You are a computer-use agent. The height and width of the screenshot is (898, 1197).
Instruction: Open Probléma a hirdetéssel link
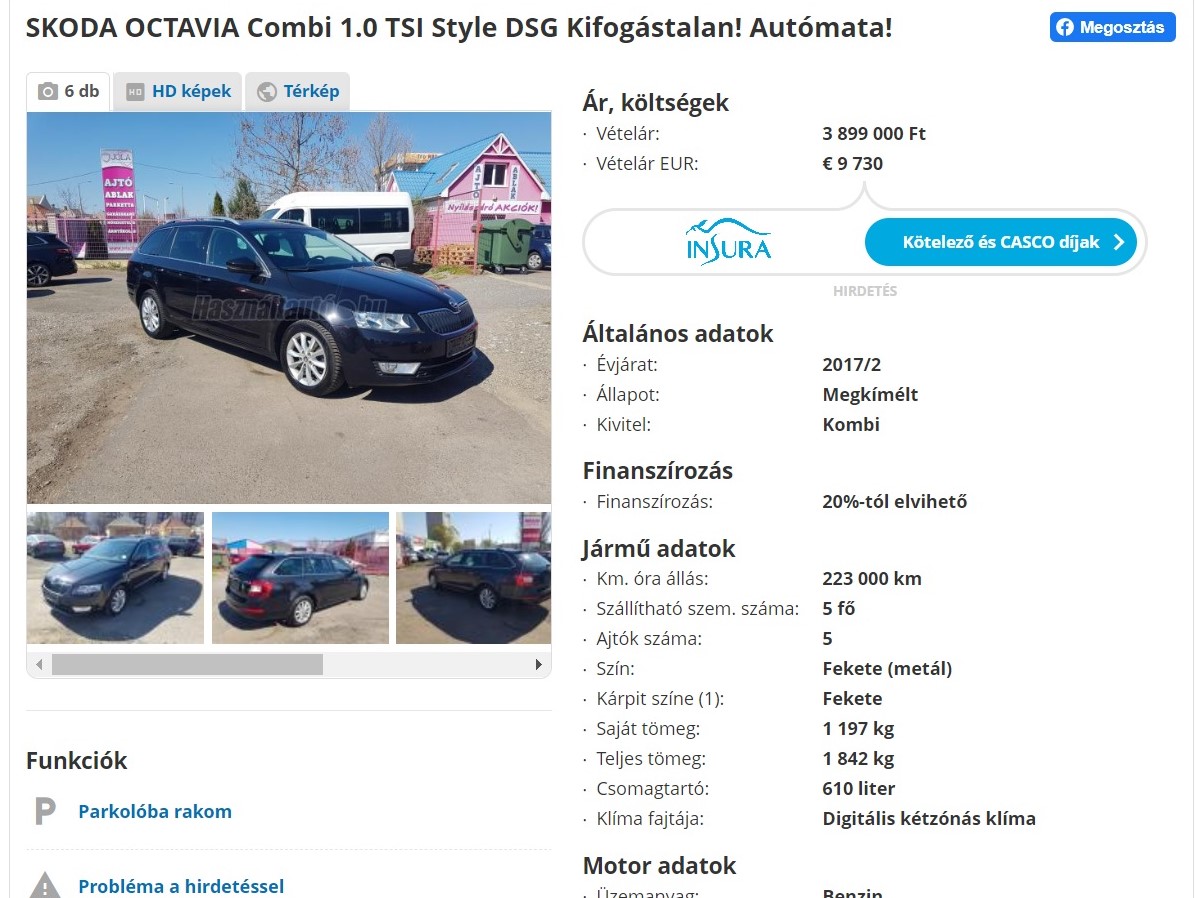click(x=181, y=886)
